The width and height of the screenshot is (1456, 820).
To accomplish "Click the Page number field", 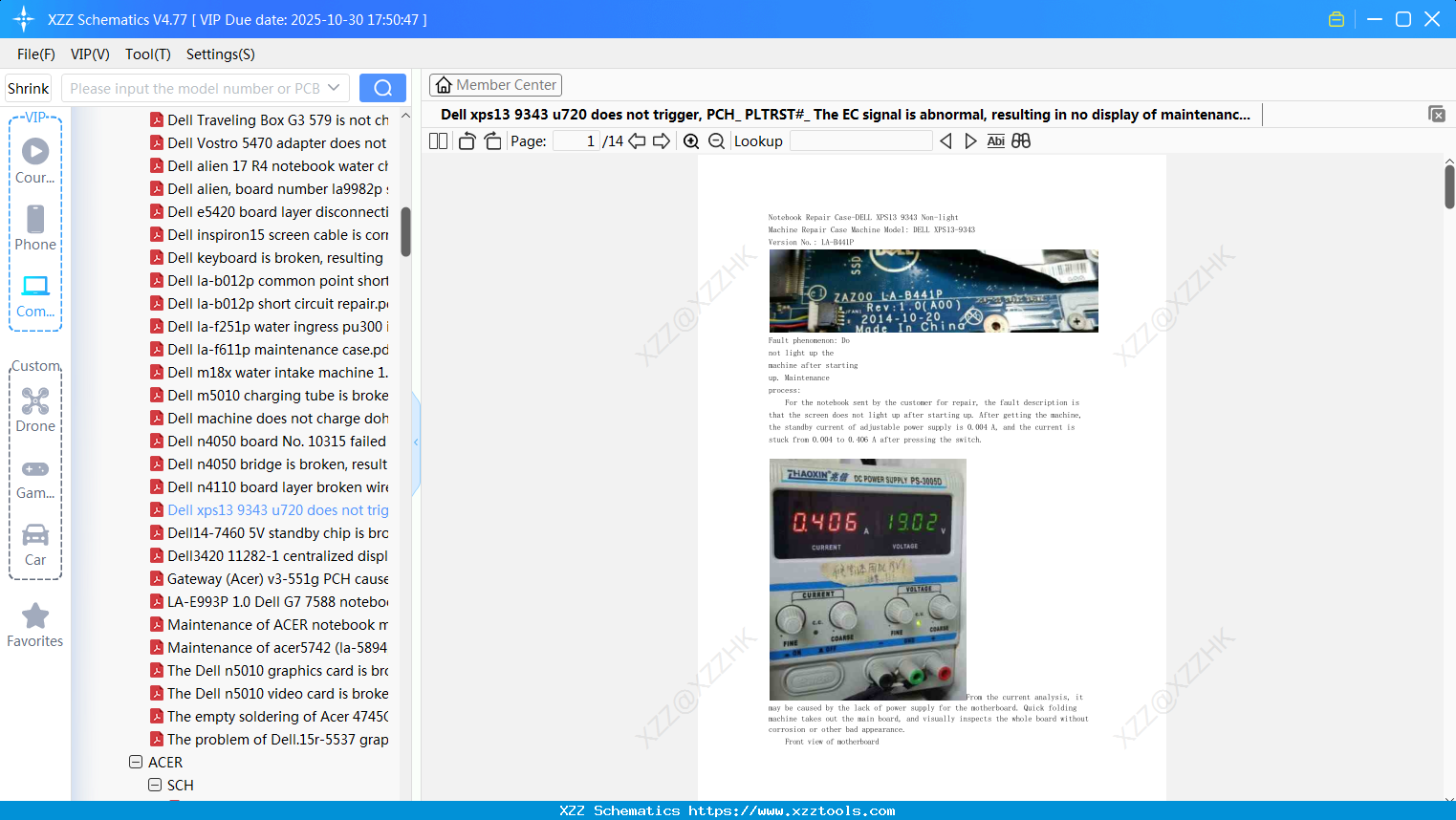I will (x=576, y=141).
